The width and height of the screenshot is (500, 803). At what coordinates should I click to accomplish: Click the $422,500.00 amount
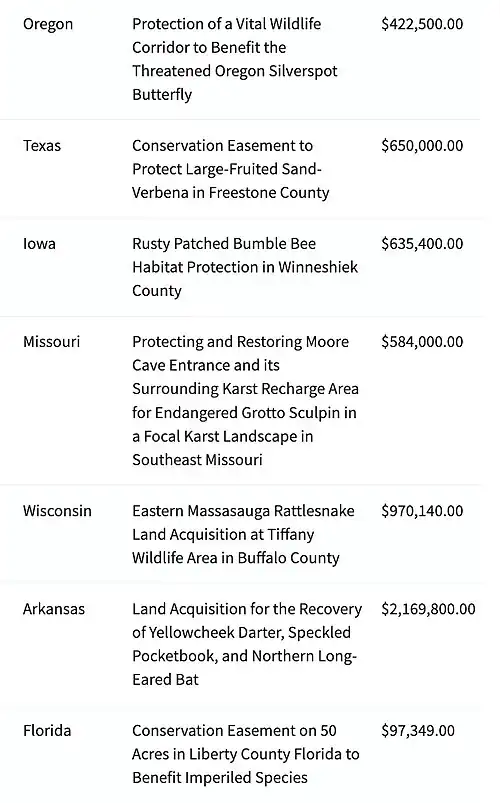pyautogui.click(x=422, y=24)
